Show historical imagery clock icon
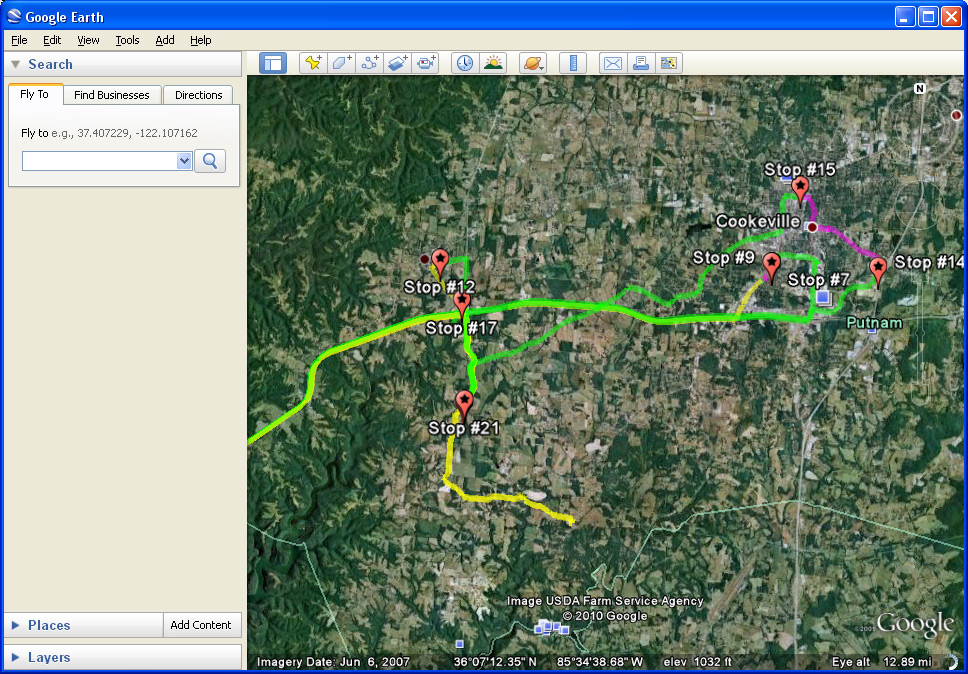 pyautogui.click(x=465, y=63)
